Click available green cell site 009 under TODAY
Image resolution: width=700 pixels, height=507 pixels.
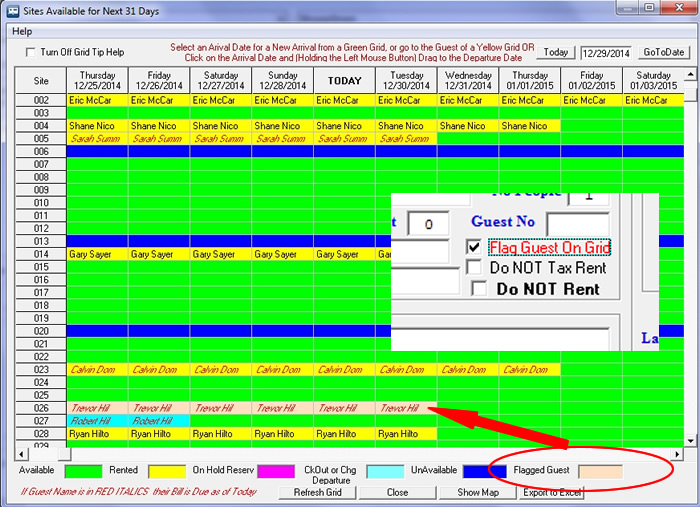[x=344, y=190]
